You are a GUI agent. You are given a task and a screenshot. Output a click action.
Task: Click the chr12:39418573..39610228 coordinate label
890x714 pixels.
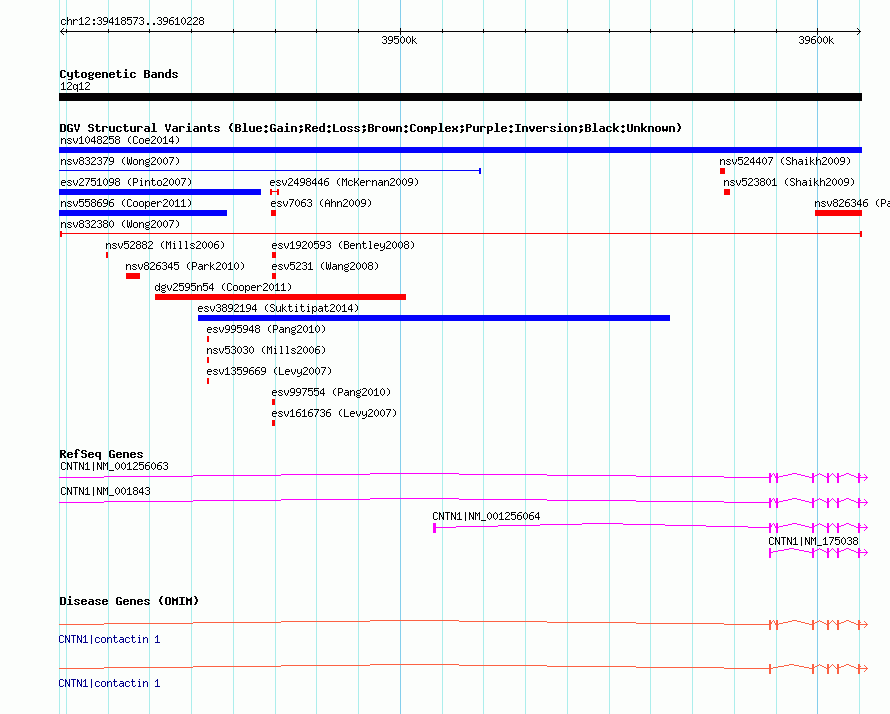(x=132, y=21)
